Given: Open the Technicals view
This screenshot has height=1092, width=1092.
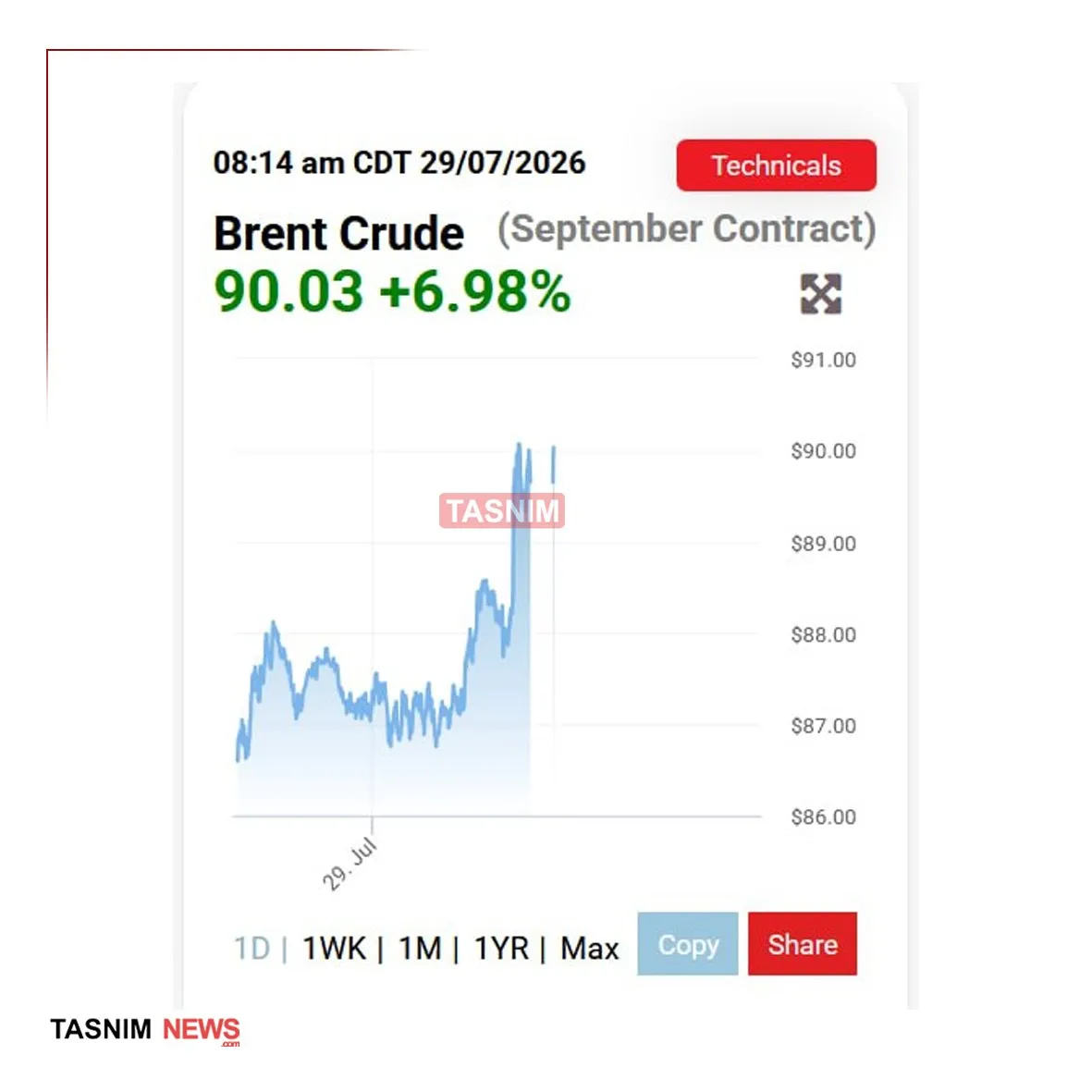Looking at the screenshot, I should point(776,166).
